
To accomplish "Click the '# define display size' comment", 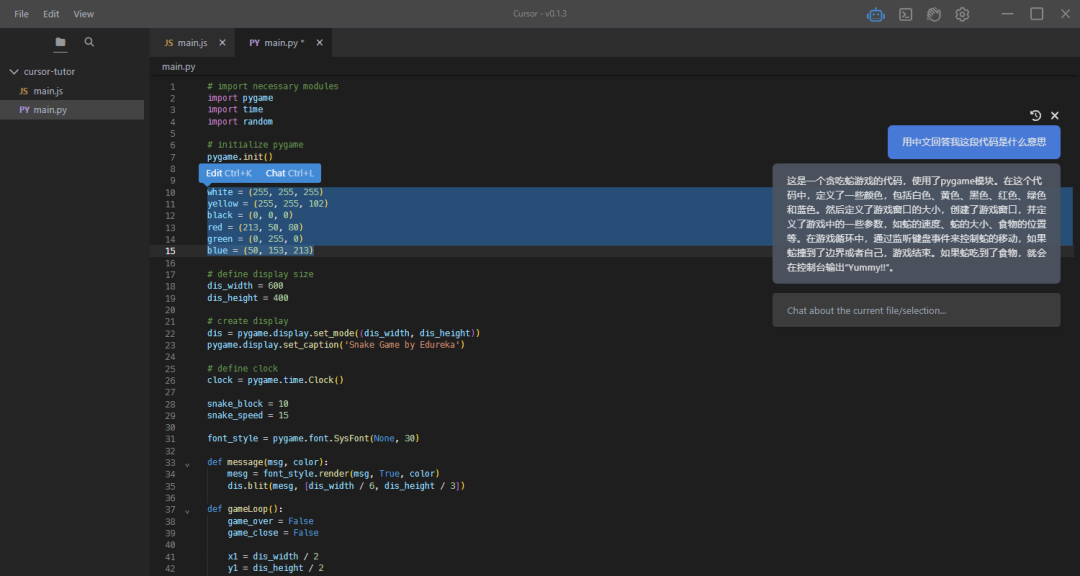I will (260, 274).
